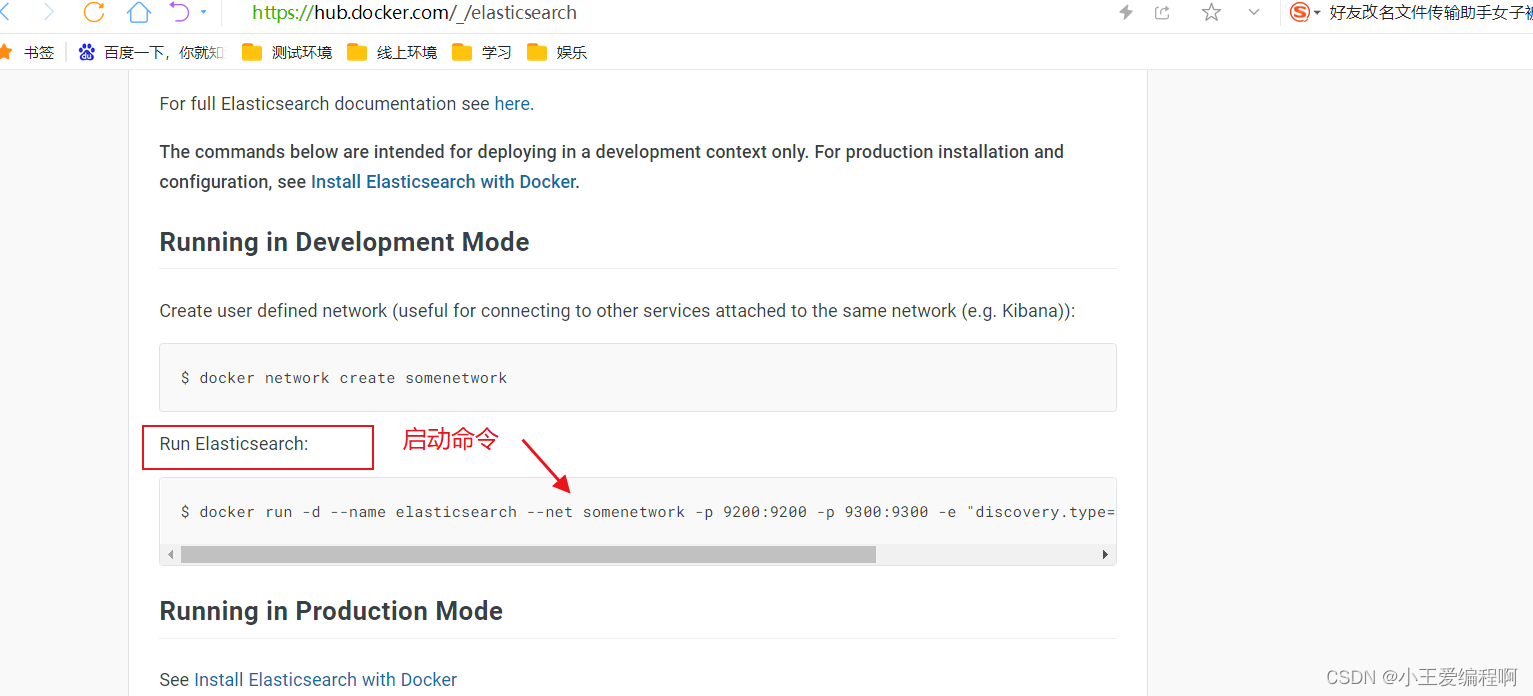Screen dimensions: 1533x696
Task: Click the address bar URL hub.docker.com
Action: point(414,13)
